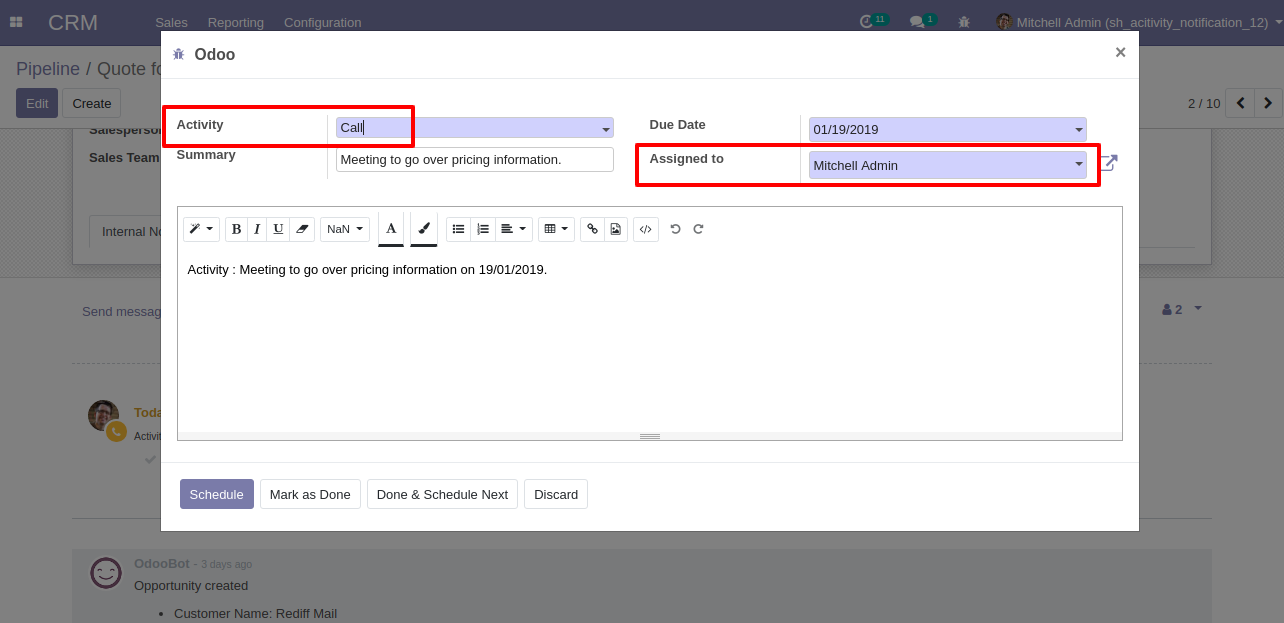Expand the Activity type dropdown arrow
The image size is (1284, 623).
[x=606, y=129]
